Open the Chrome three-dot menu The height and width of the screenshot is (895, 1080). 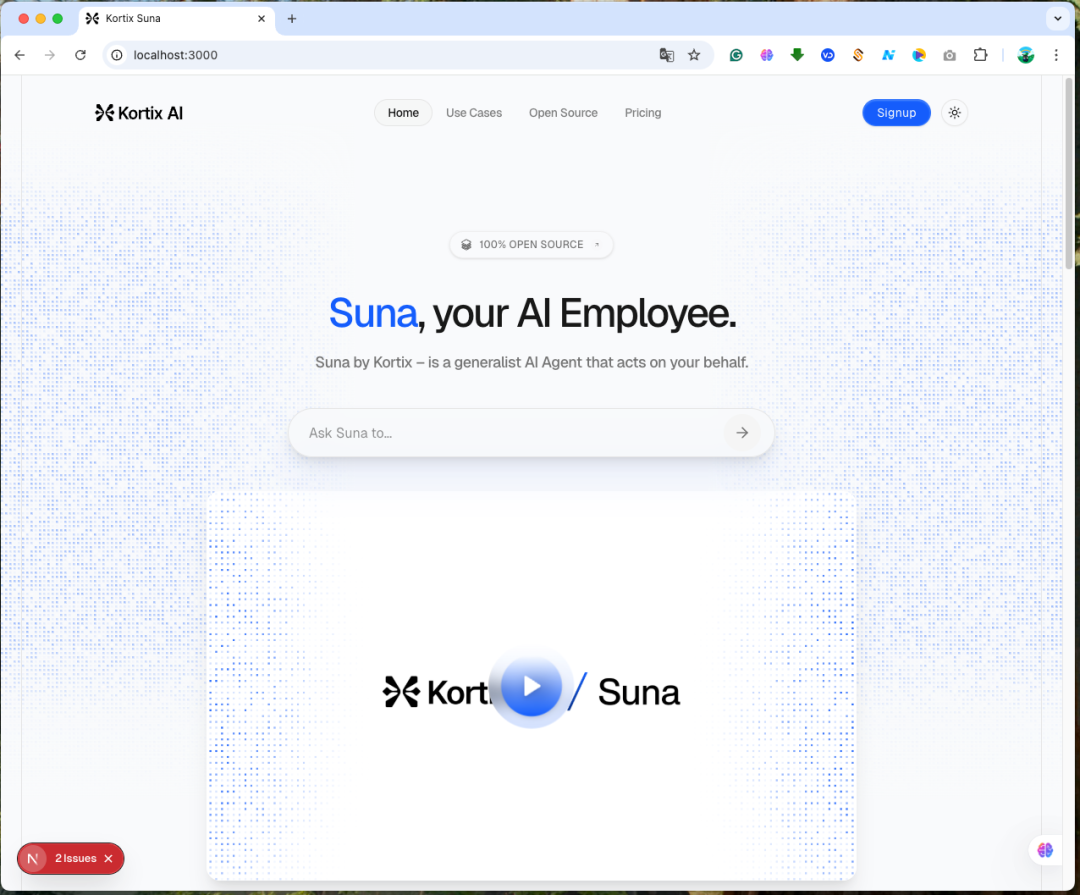tap(1056, 55)
